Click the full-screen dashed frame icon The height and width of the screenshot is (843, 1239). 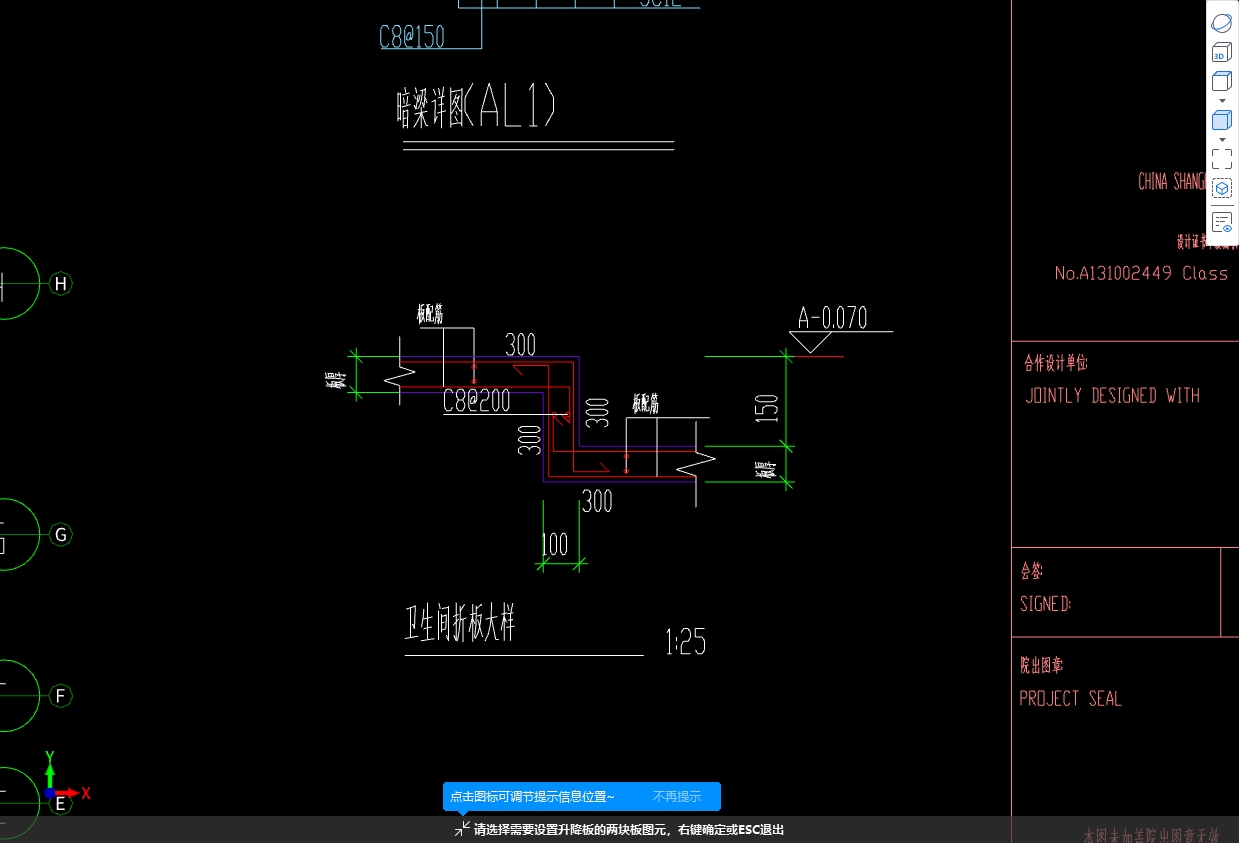1221,159
